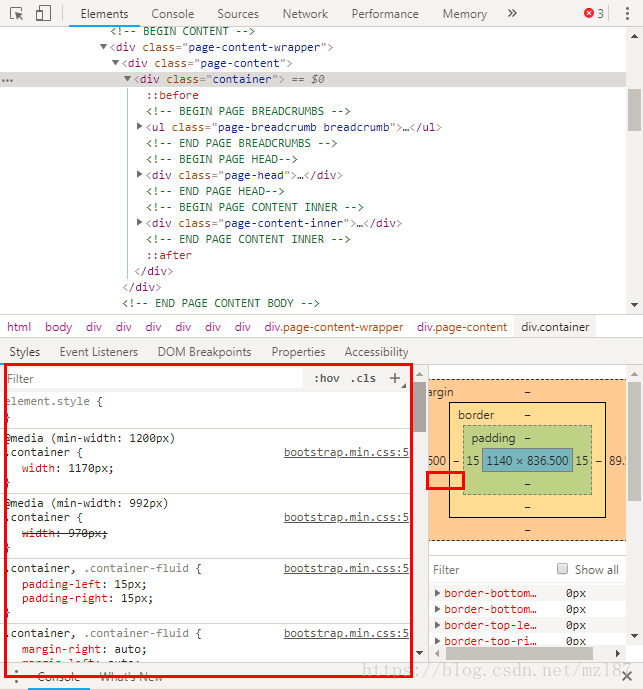Open the Performance tab

coord(385,14)
